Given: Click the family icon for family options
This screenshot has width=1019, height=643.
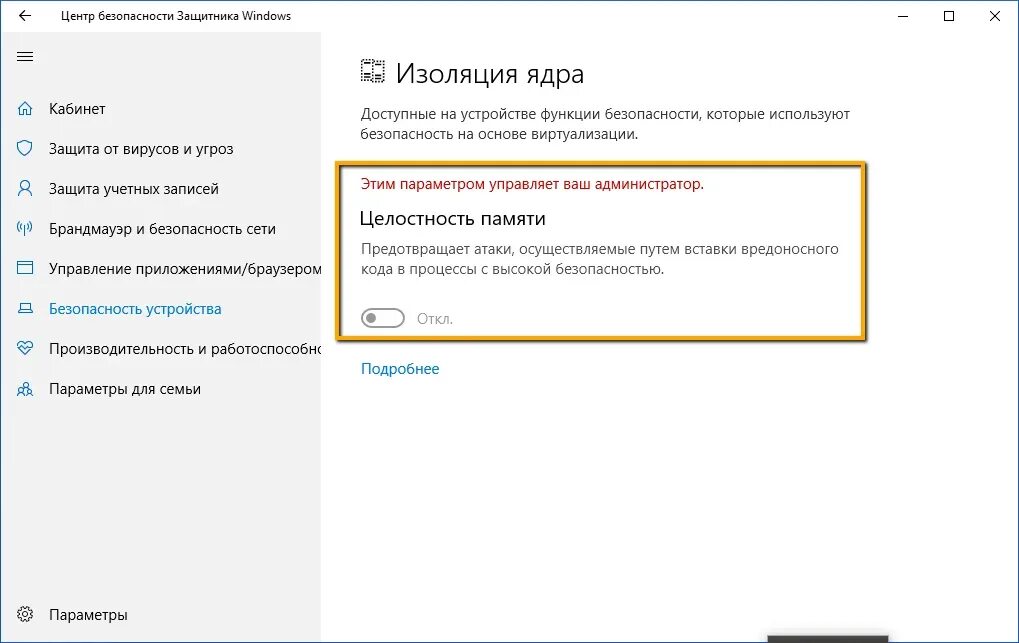Looking at the screenshot, I should point(25,389).
